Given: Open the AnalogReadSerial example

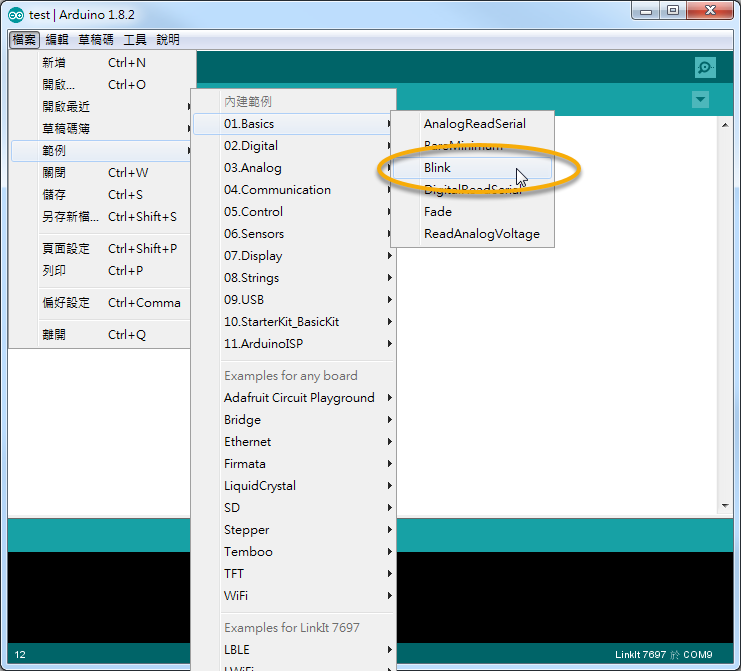Looking at the screenshot, I should [473, 124].
